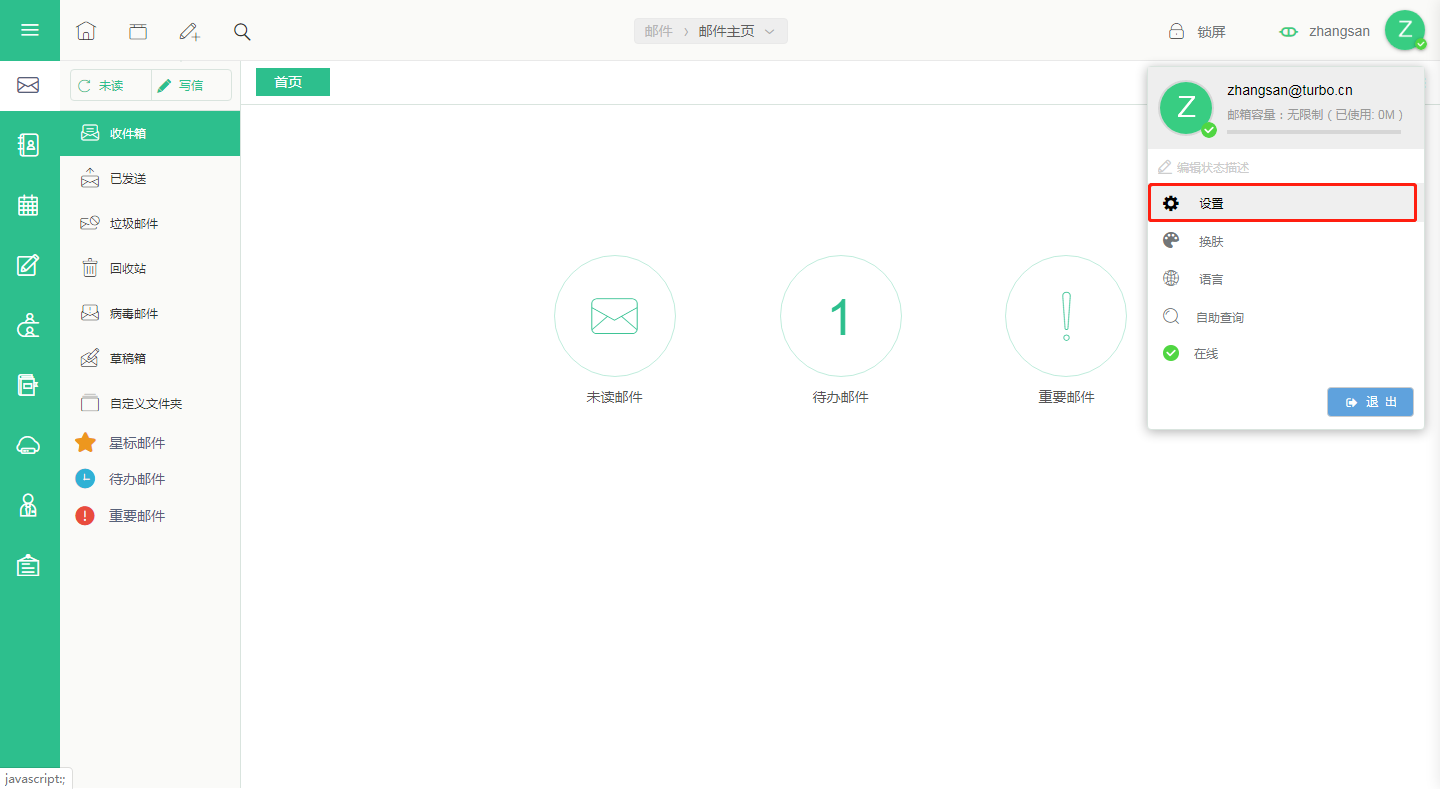
Task: Click 锁屏 to lock the screen
Action: 1197,31
